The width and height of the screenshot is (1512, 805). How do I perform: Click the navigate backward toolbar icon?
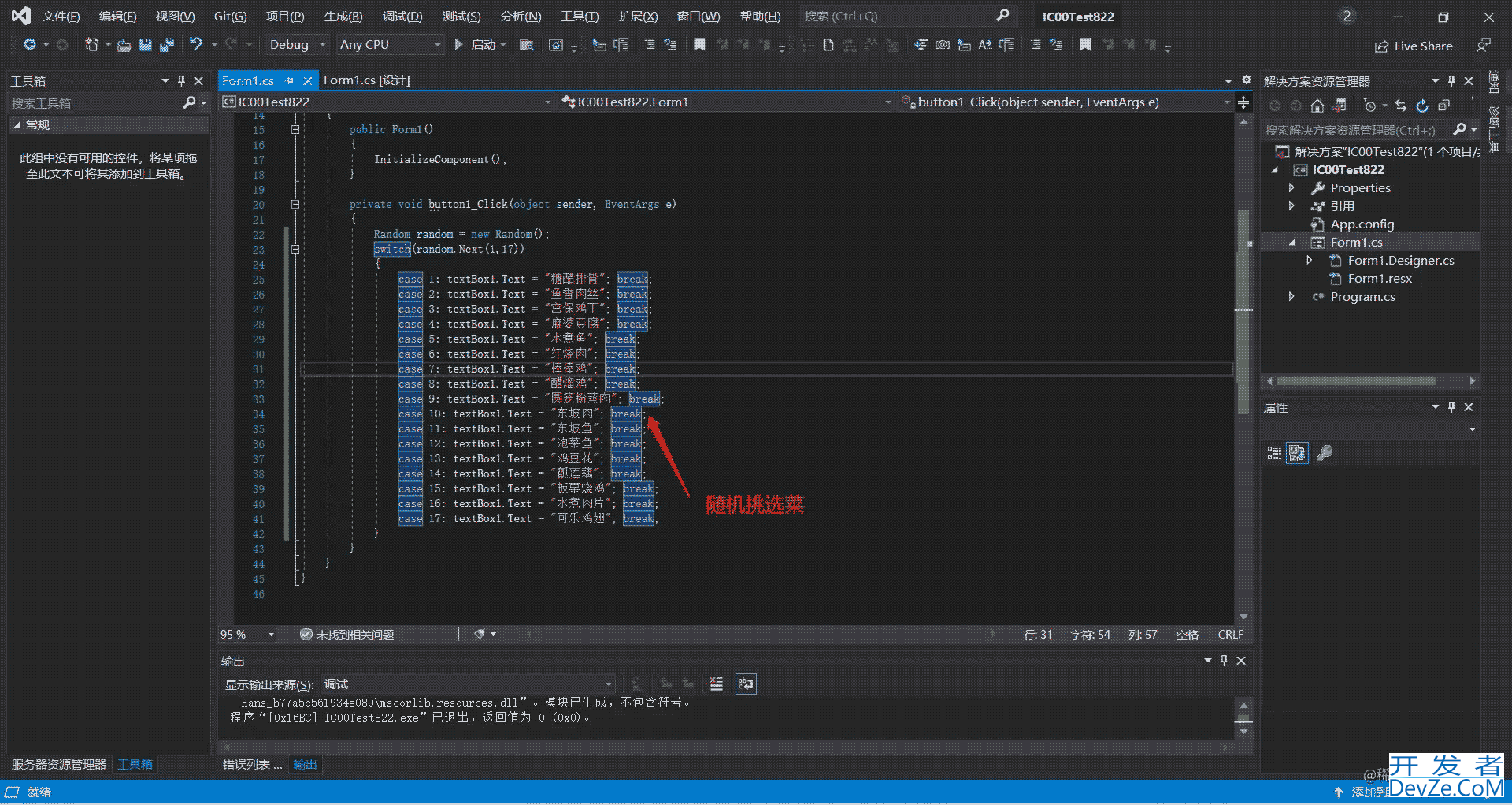tap(29, 45)
